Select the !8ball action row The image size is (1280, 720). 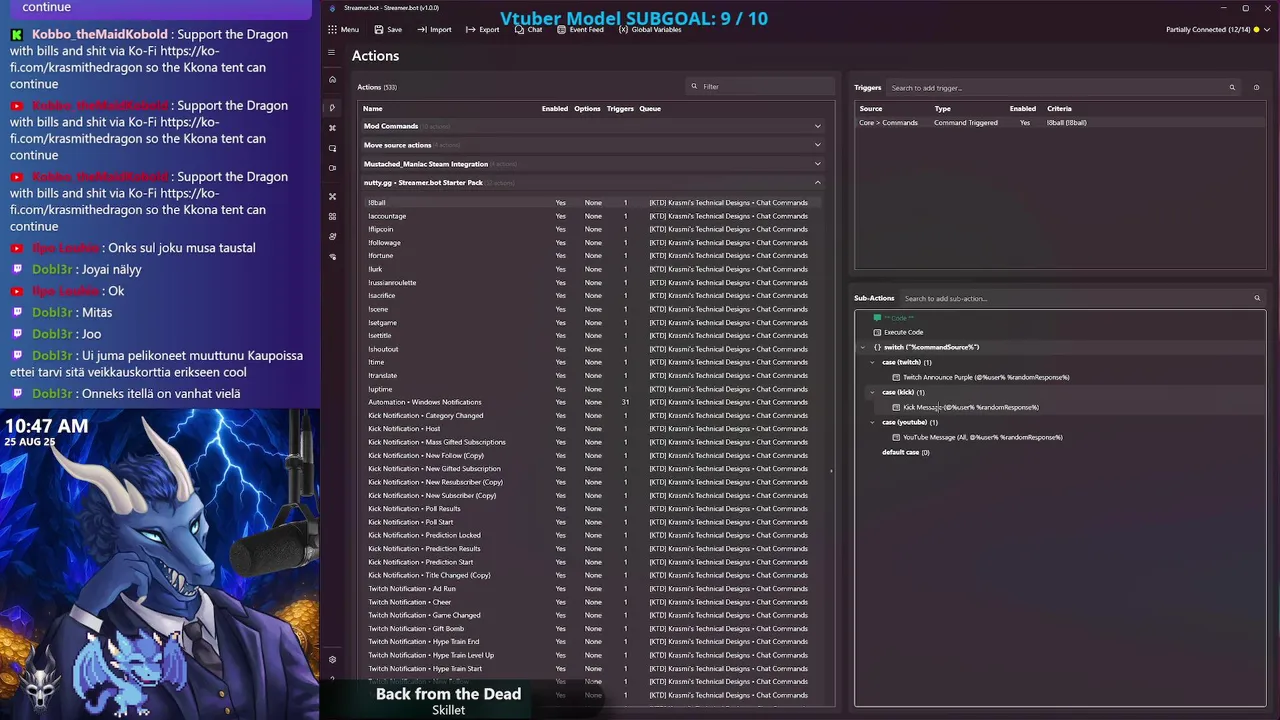(x=590, y=203)
